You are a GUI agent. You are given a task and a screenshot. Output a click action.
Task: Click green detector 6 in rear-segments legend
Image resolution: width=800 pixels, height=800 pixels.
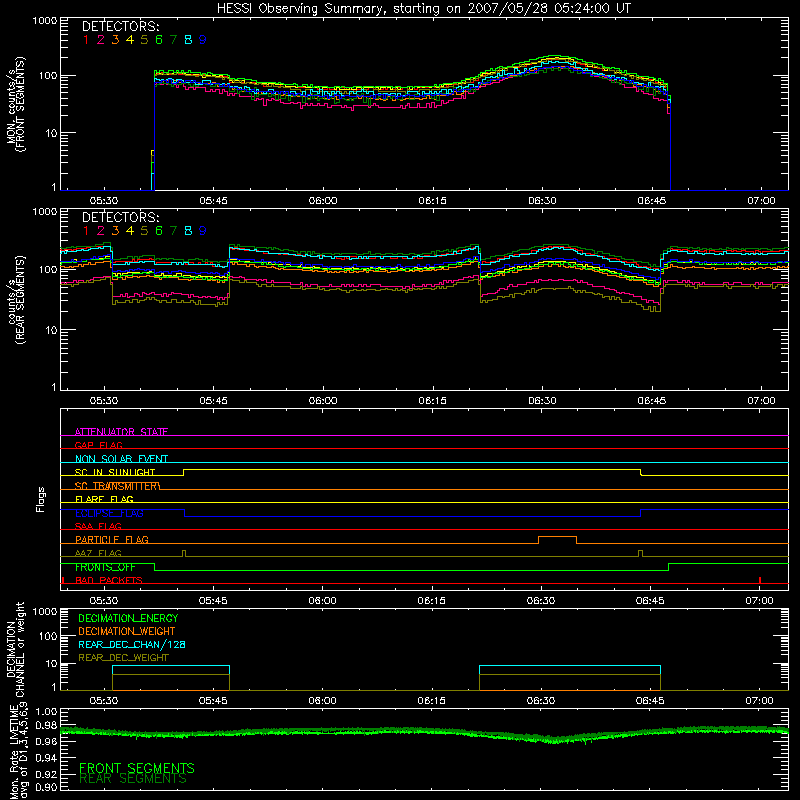[159, 231]
